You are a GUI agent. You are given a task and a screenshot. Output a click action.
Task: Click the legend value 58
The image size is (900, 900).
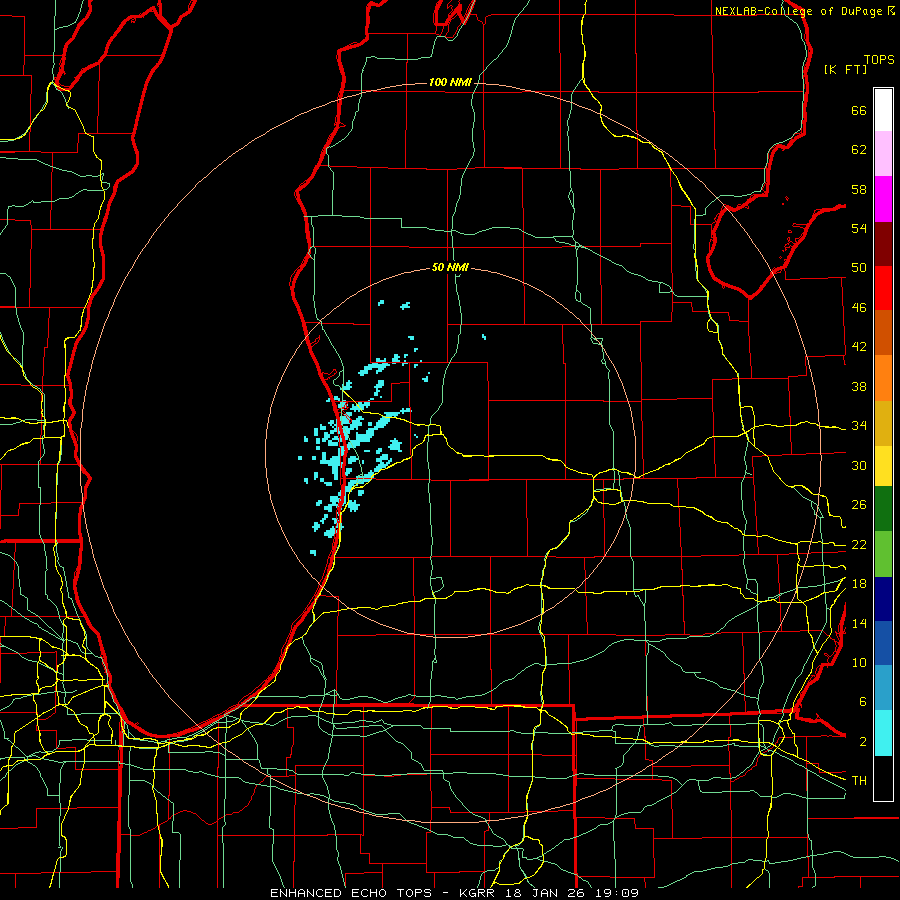(x=859, y=189)
